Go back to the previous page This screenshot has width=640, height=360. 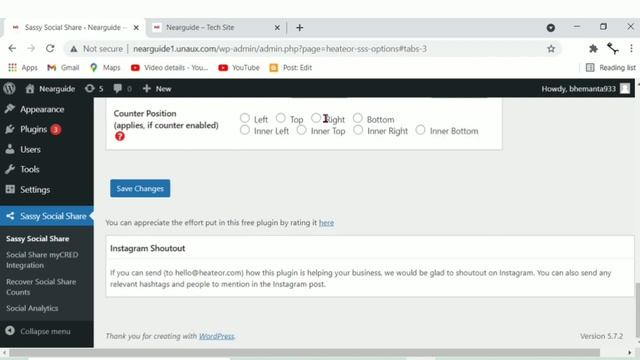(12, 48)
